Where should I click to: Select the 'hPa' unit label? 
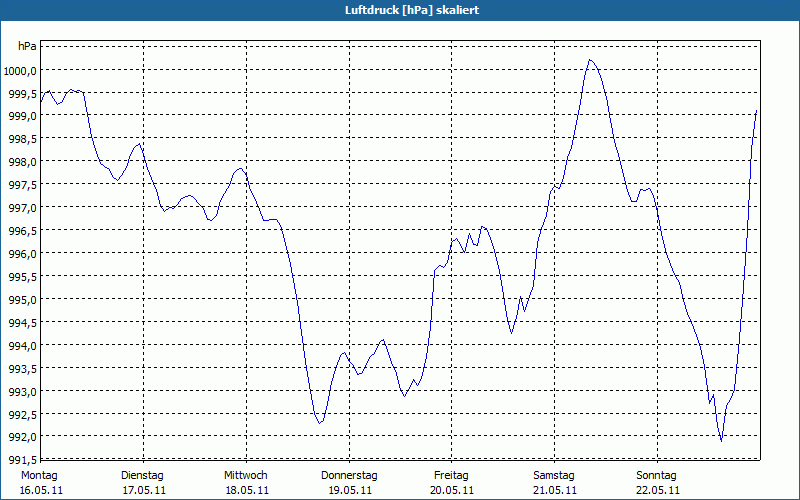click(28, 46)
